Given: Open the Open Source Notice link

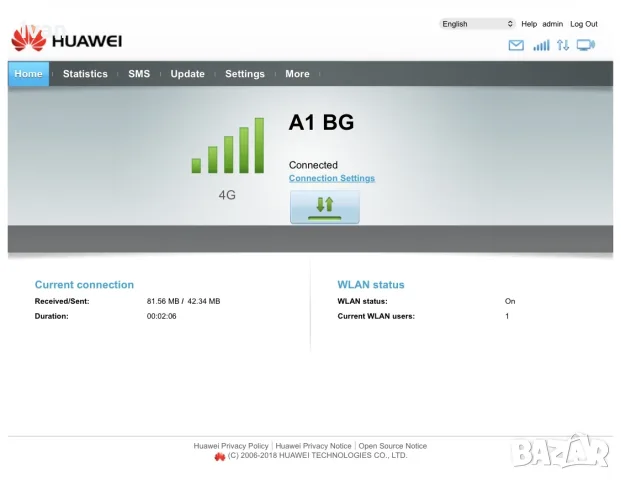Looking at the screenshot, I should (392, 446).
